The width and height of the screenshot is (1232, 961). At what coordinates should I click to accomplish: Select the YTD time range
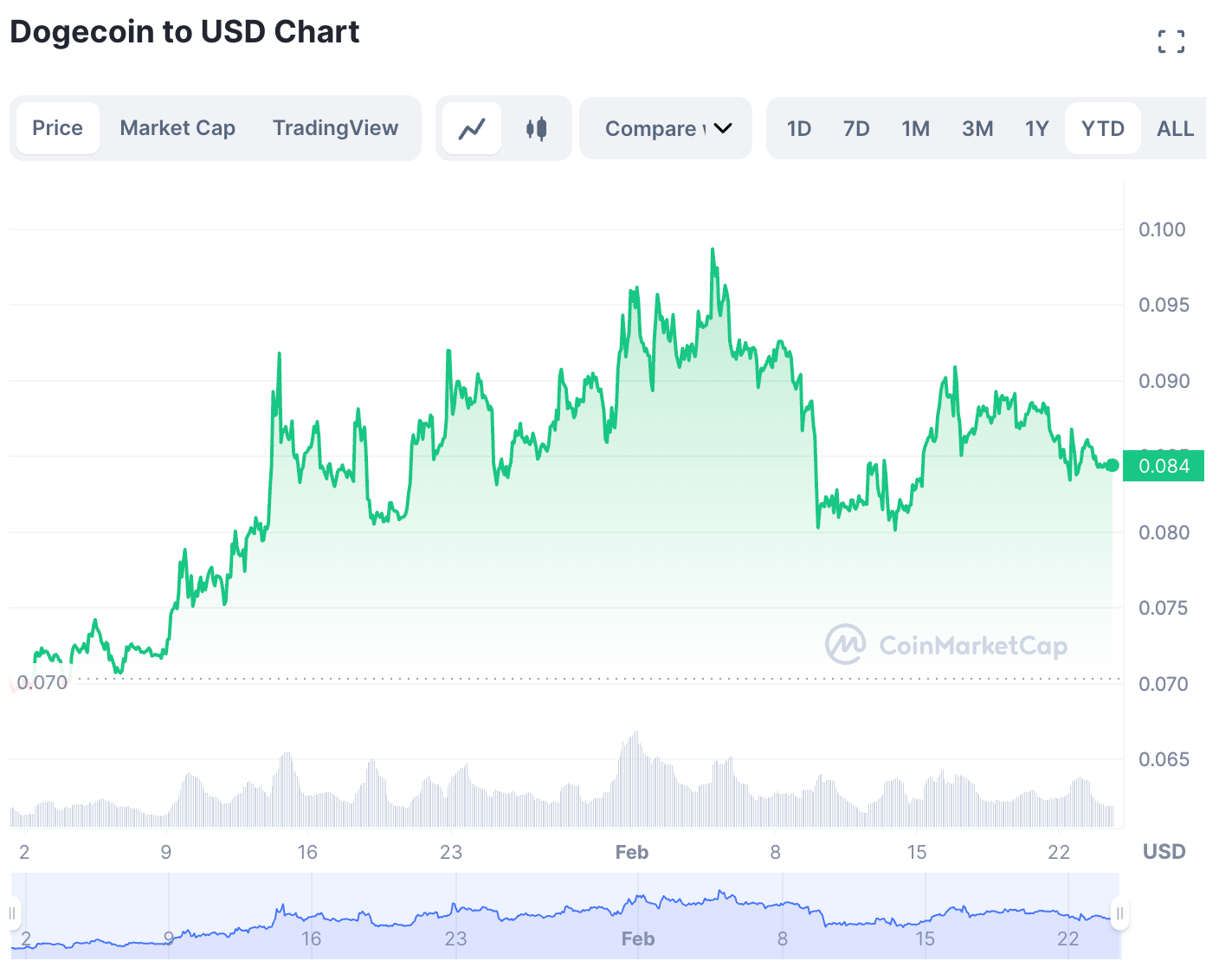point(1102,129)
